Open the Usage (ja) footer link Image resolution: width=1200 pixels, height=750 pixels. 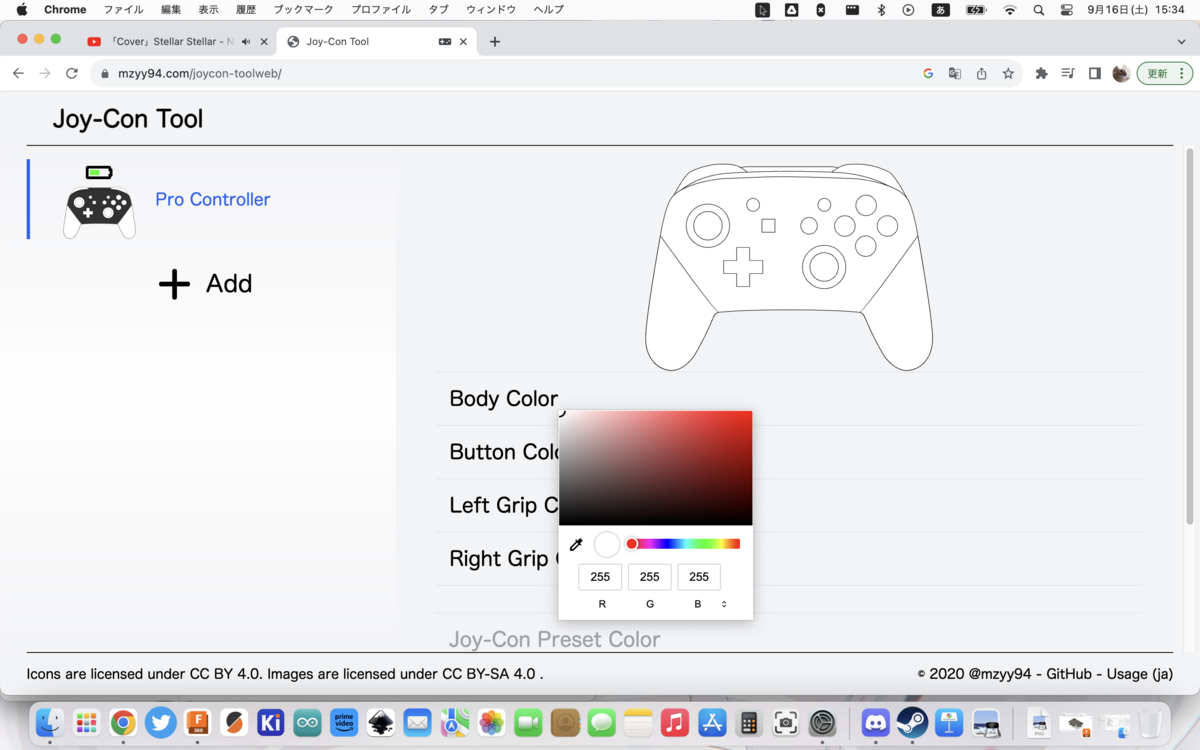click(1141, 674)
